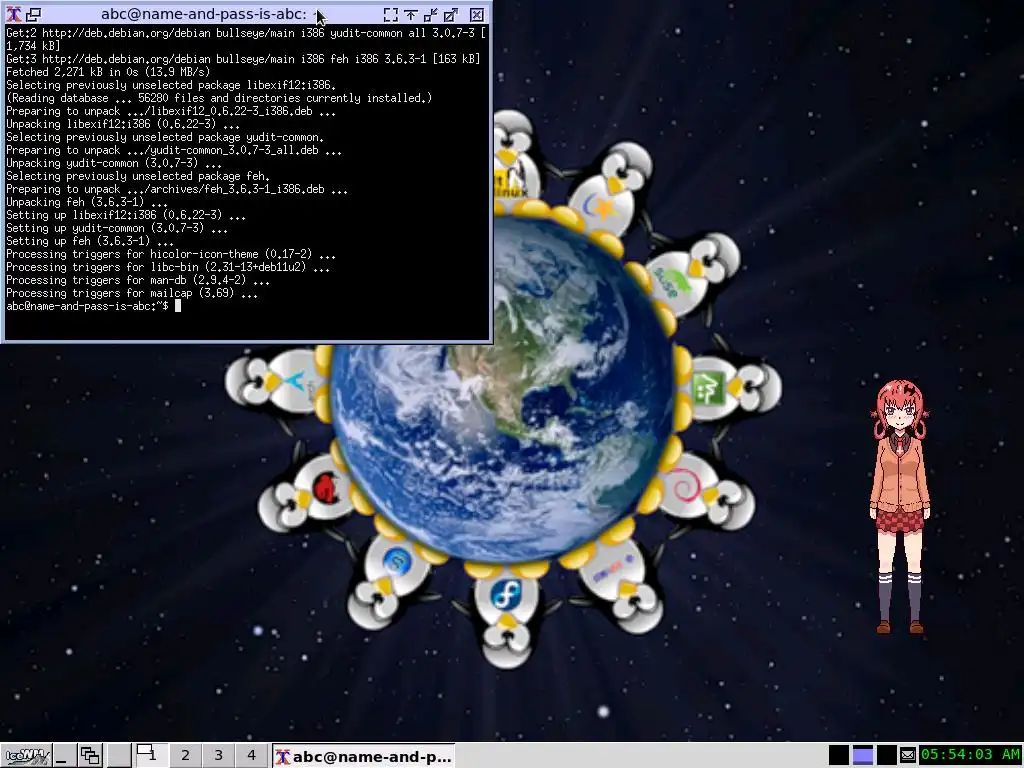
Task: Click 'Setting up feh (3.6.3-1)' line
Action: point(90,241)
